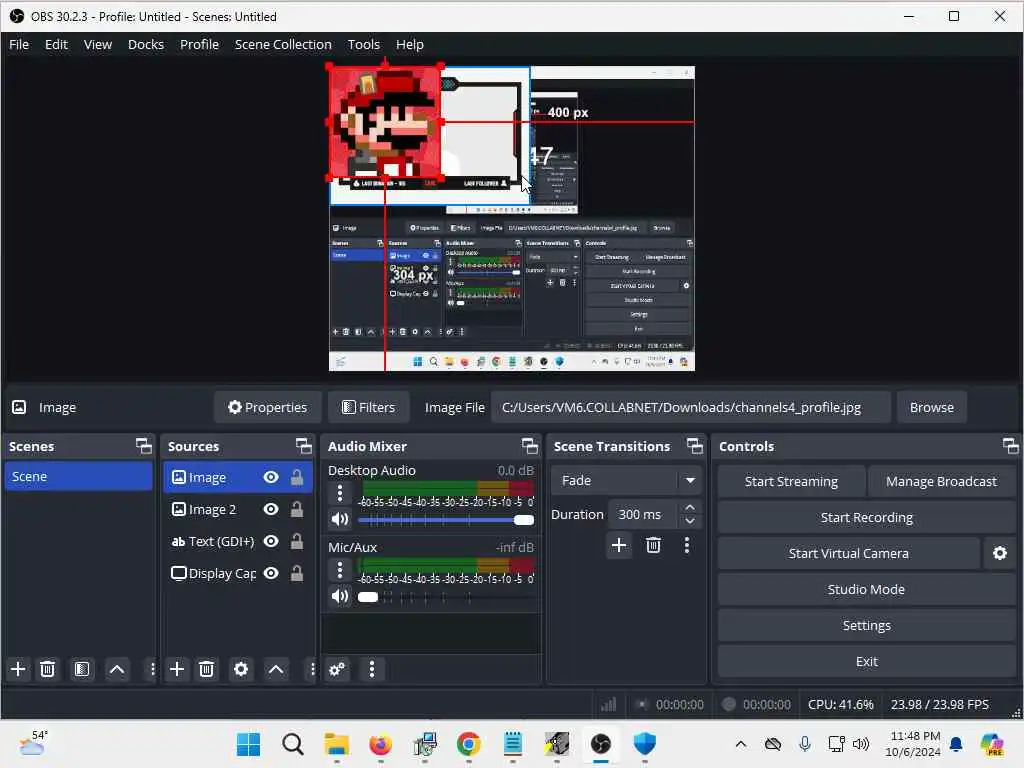Open scene filters icon in Scenes dock
The height and width of the screenshot is (768, 1024).
click(x=82, y=669)
